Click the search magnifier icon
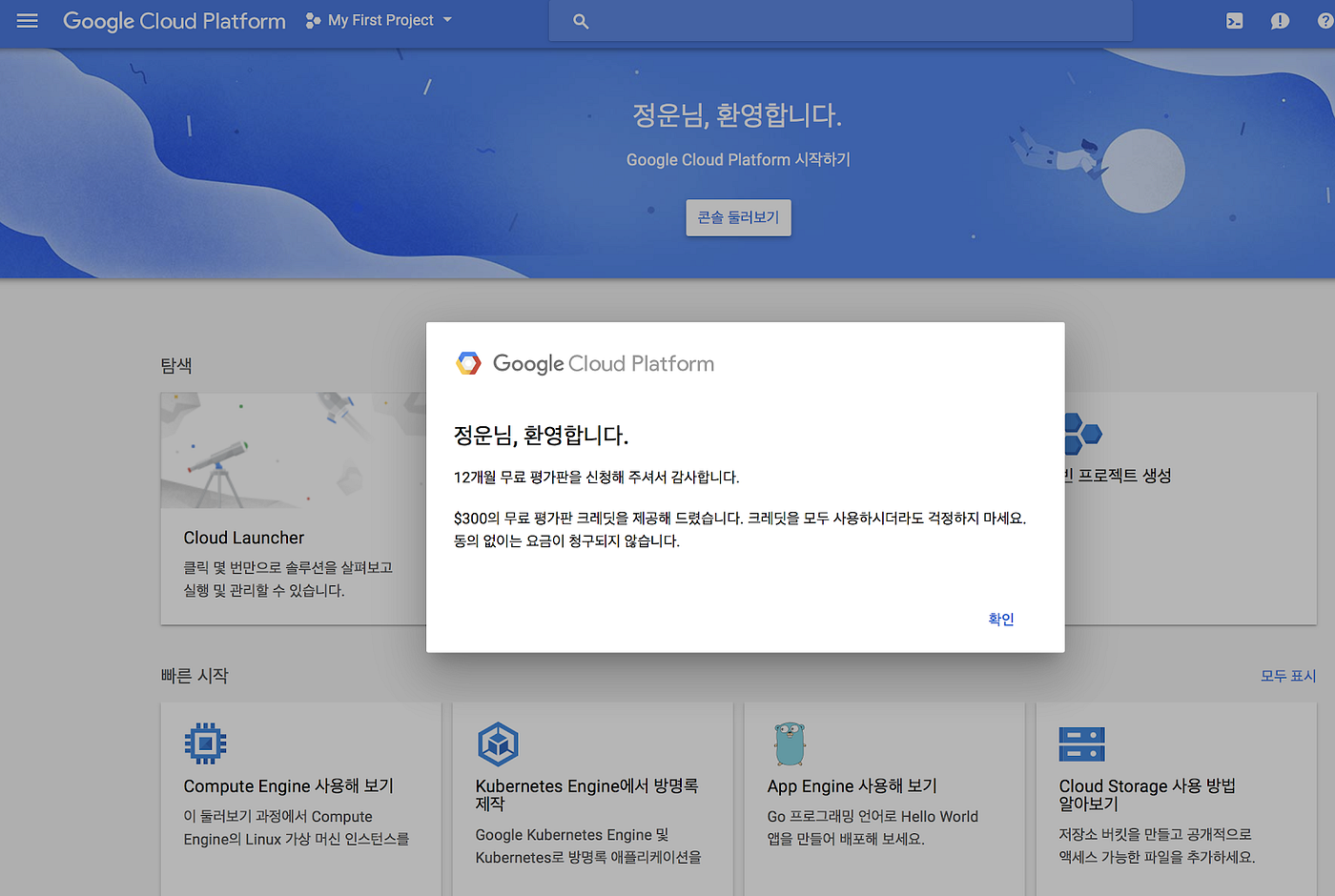The width and height of the screenshot is (1335, 896). 581,20
